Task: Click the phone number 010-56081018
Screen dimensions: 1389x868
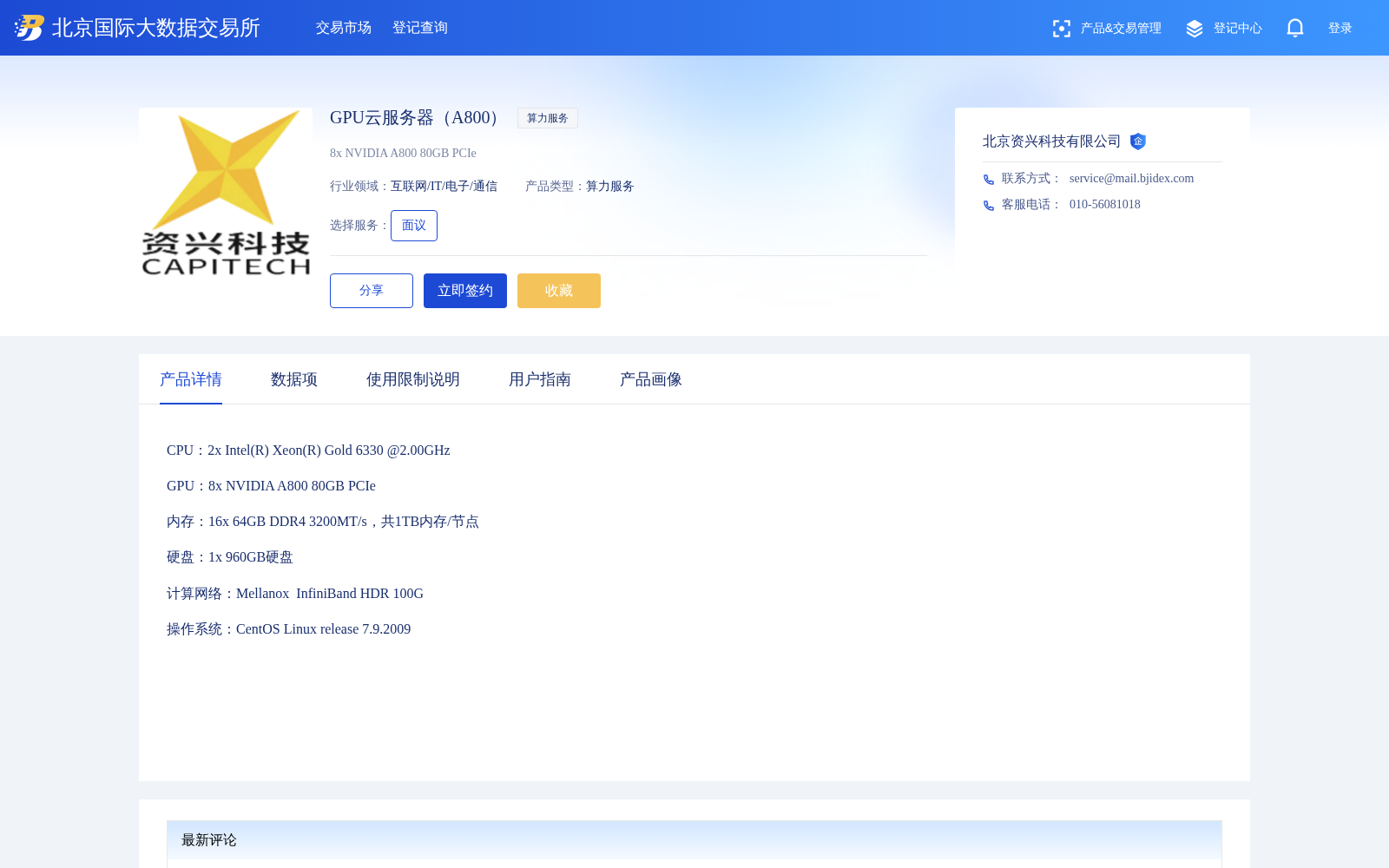Action: pos(1105,204)
